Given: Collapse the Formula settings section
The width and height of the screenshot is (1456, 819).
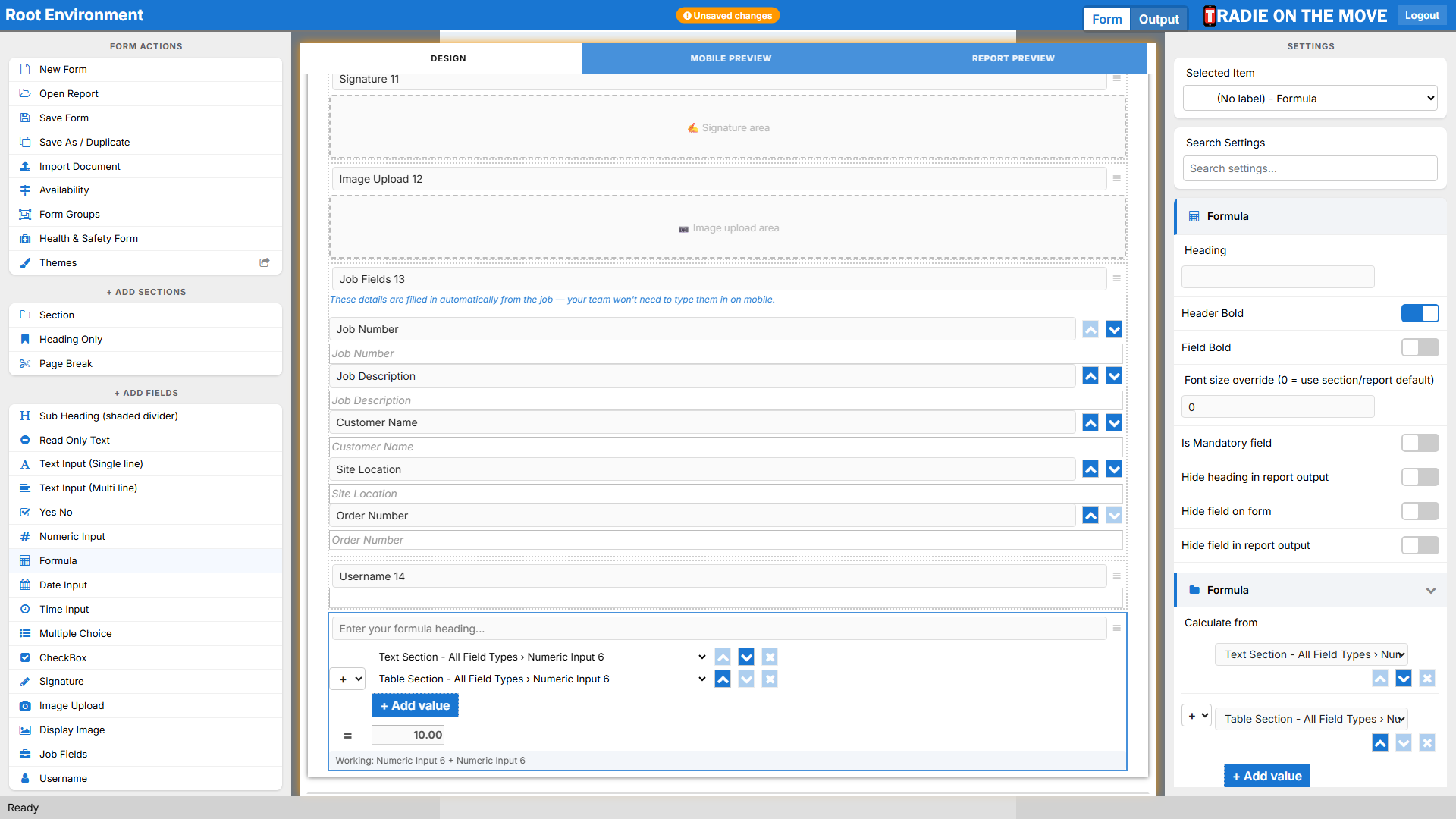Looking at the screenshot, I should click(1430, 591).
